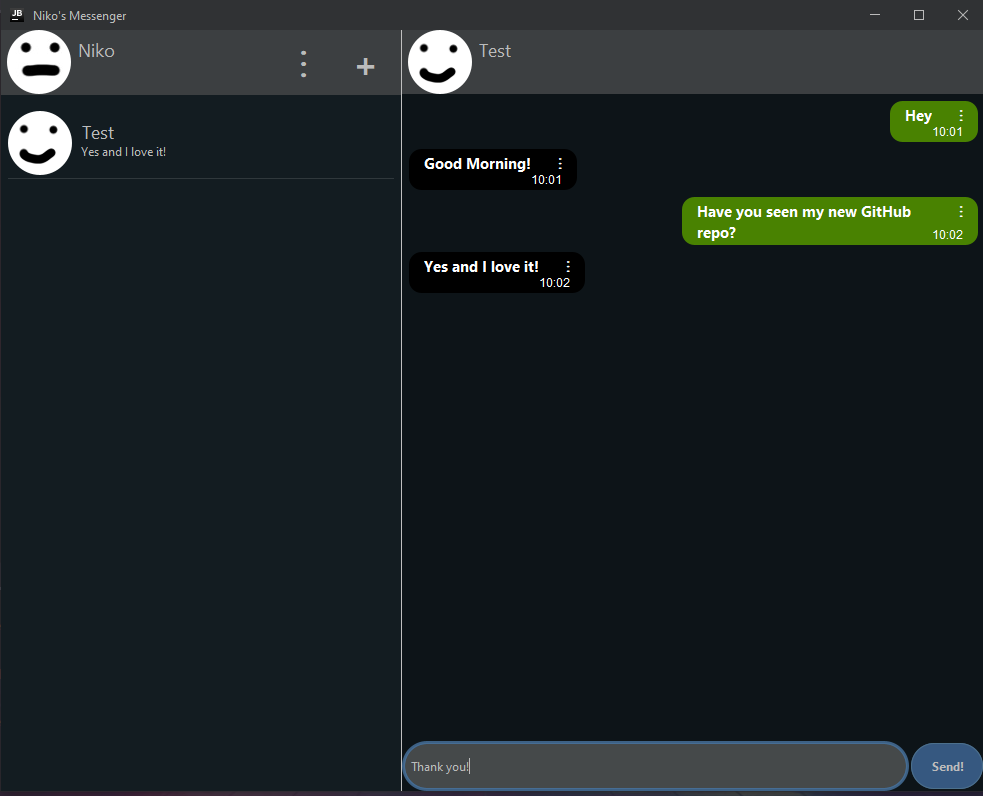Open options for the "Hey" message
The image size is (983, 796).
(x=960, y=116)
